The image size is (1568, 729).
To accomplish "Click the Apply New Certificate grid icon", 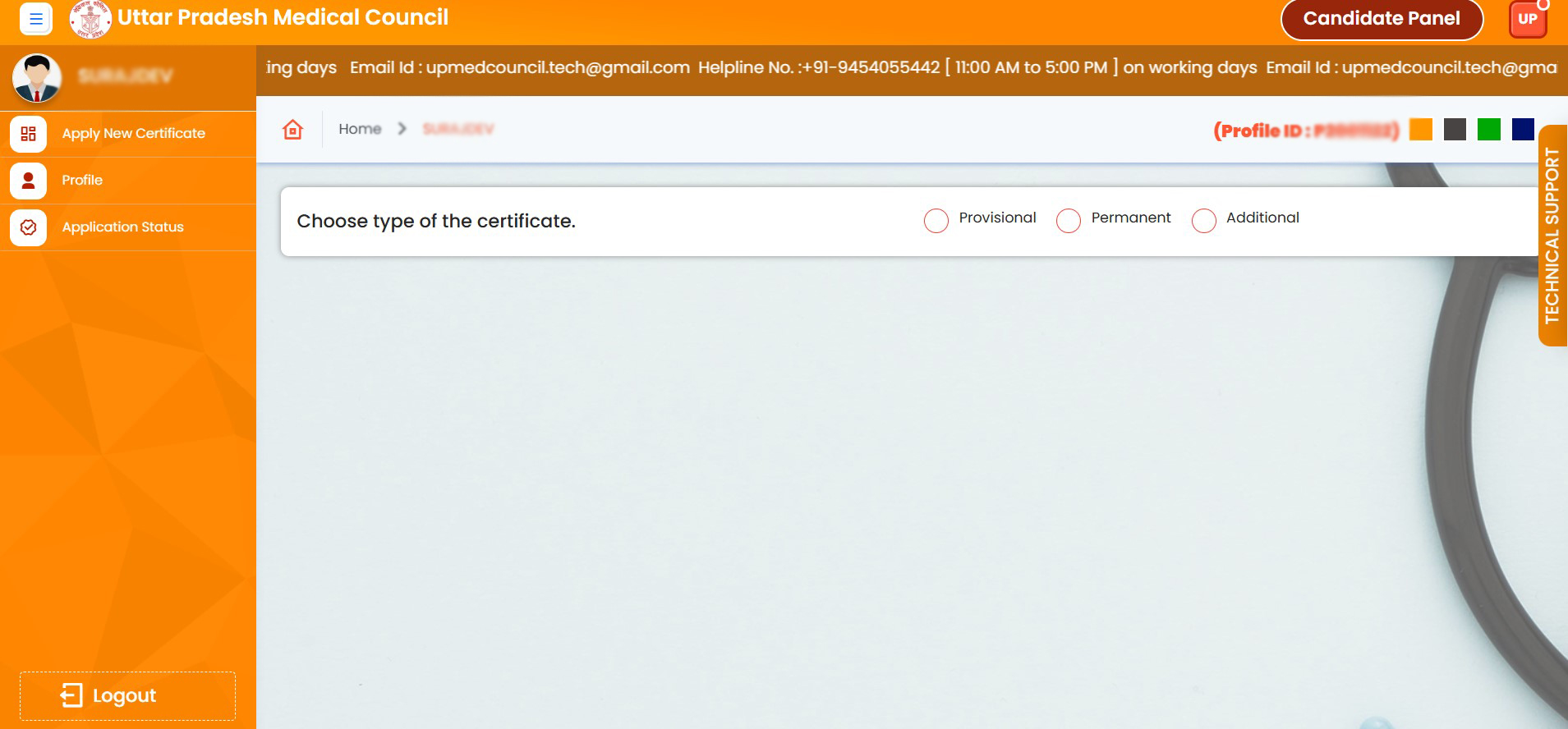I will pos(28,134).
